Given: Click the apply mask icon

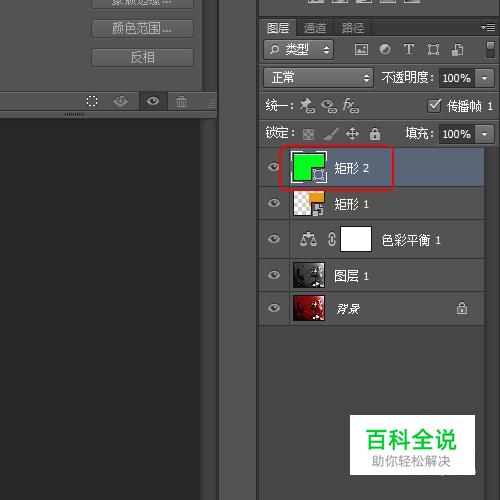Looking at the screenshot, I should [120, 101].
